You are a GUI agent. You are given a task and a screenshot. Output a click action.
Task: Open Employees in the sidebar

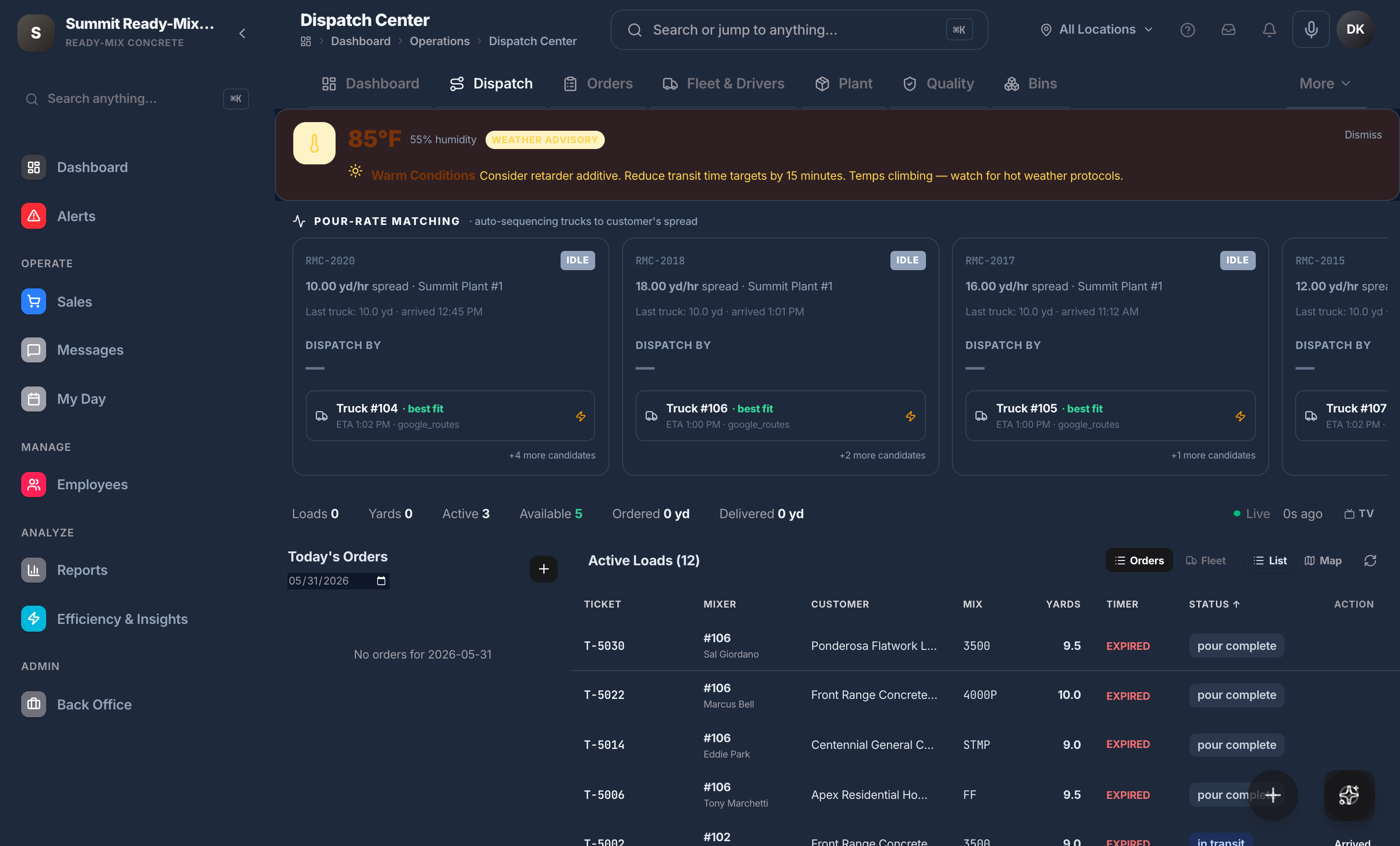coord(92,484)
